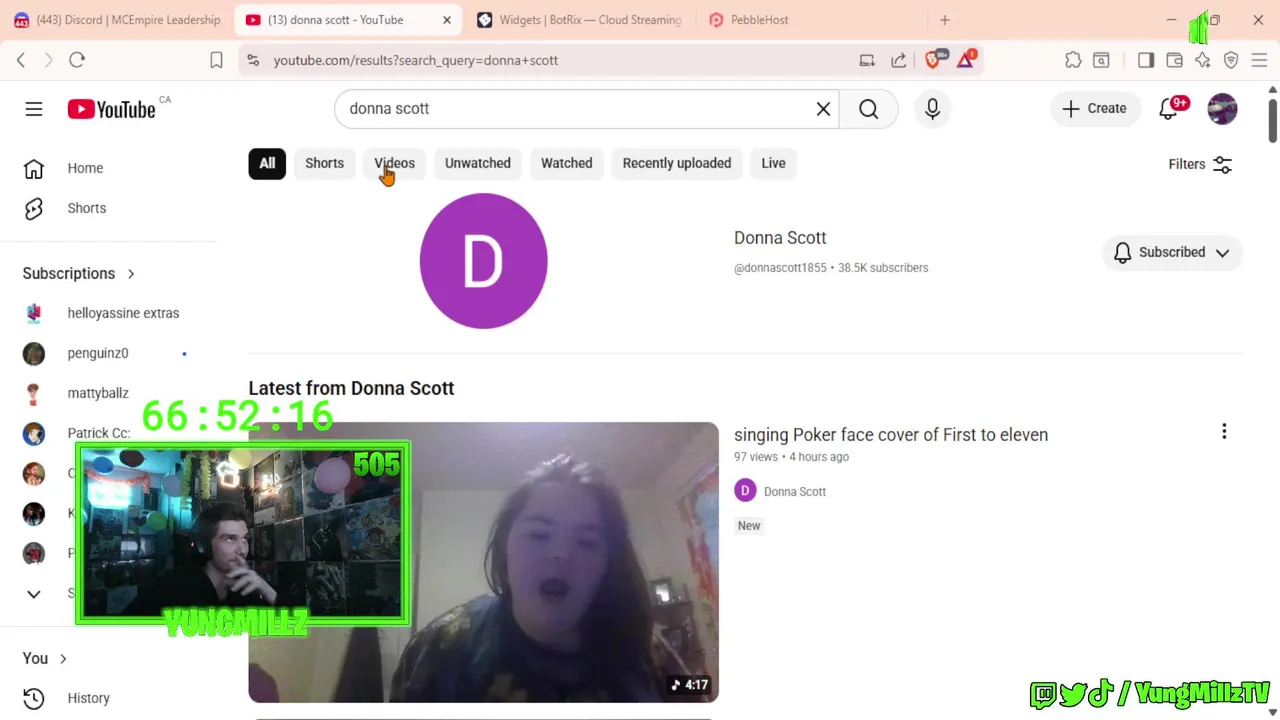Start voice search with the microphone
The width and height of the screenshot is (1280, 720).
pos(932,109)
